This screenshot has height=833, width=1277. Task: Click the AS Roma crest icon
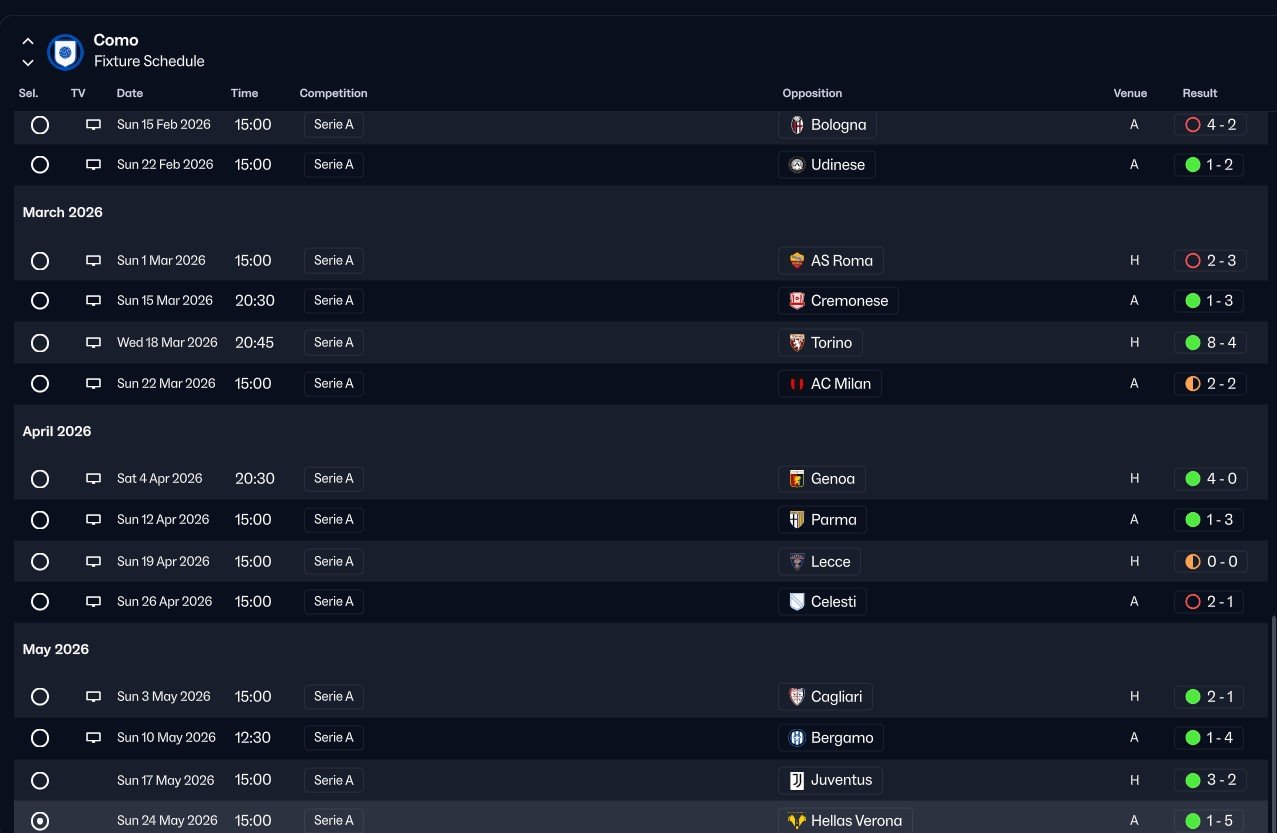point(797,261)
